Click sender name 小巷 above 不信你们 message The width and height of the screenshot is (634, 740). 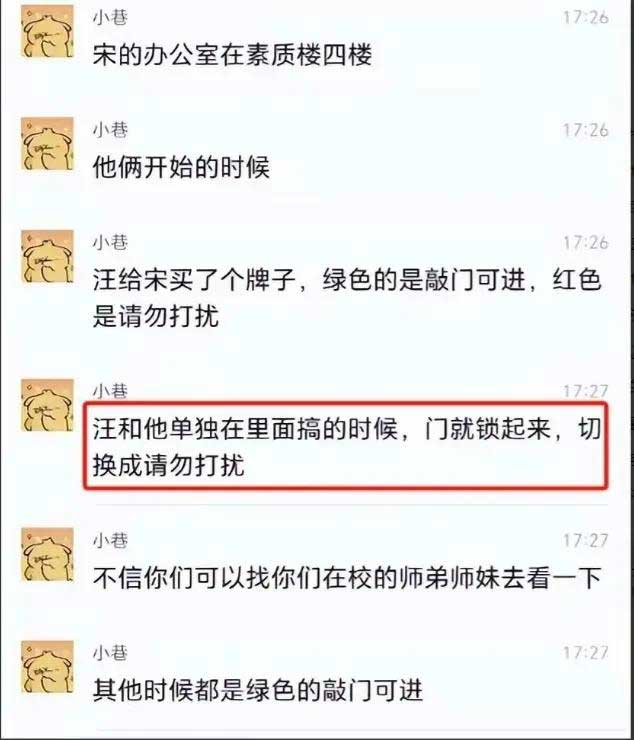click(110, 540)
